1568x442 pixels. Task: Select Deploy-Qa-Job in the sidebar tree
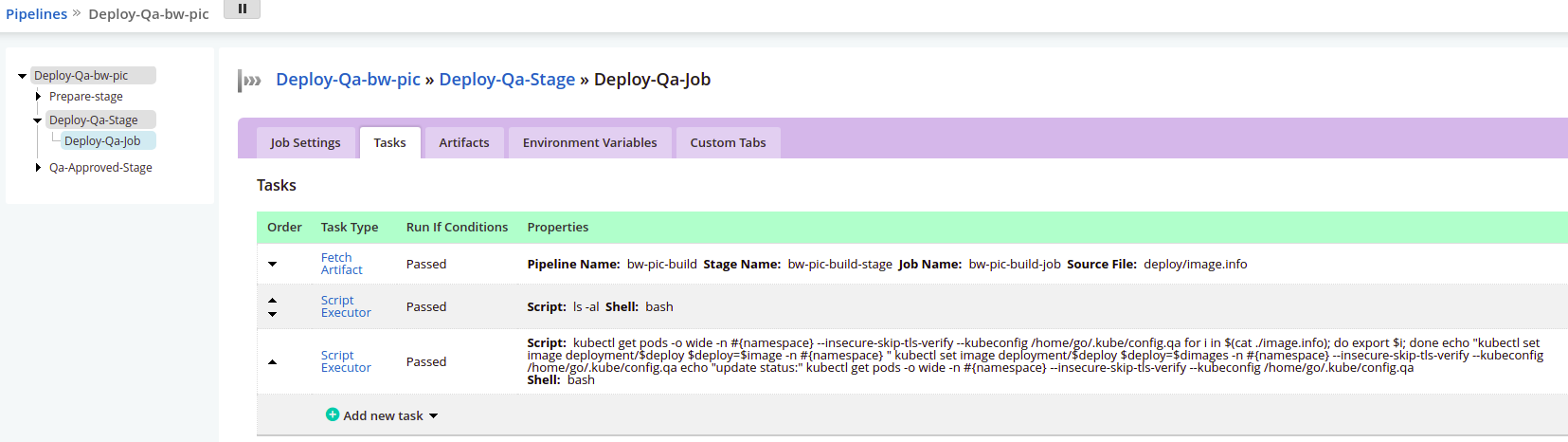click(102, 141)
